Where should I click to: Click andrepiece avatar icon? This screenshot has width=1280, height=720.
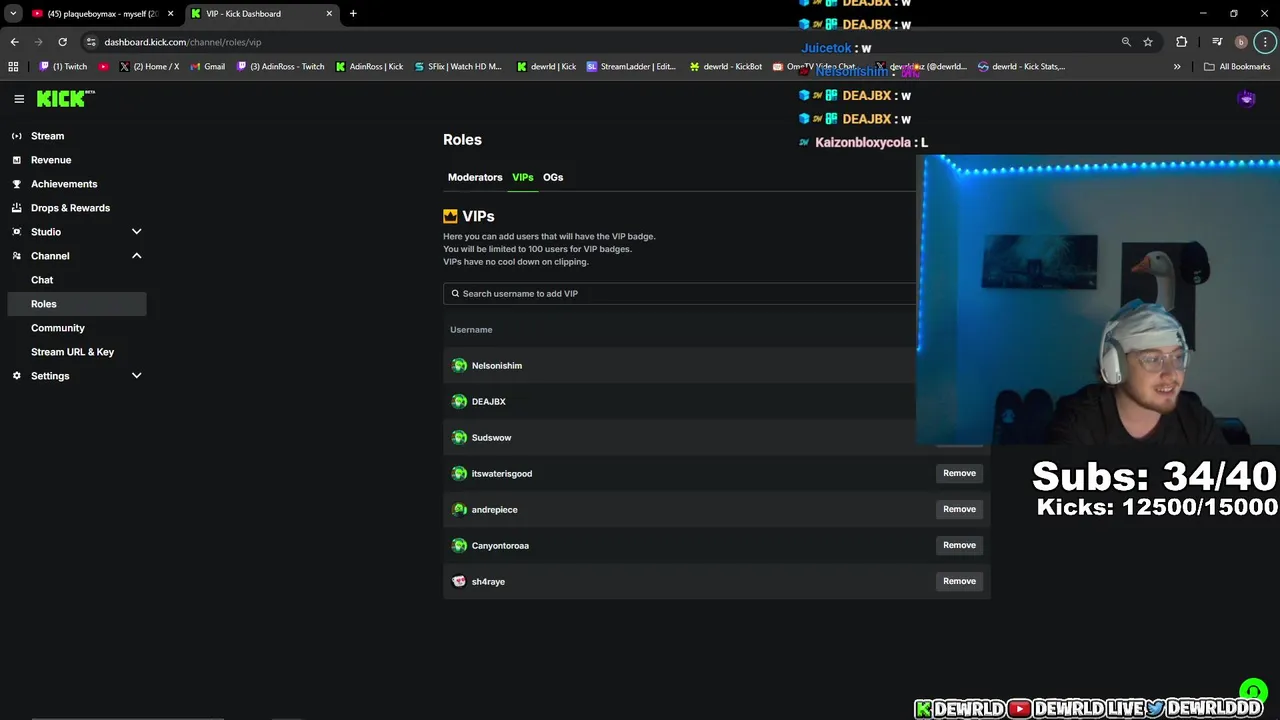click(459, 509)
